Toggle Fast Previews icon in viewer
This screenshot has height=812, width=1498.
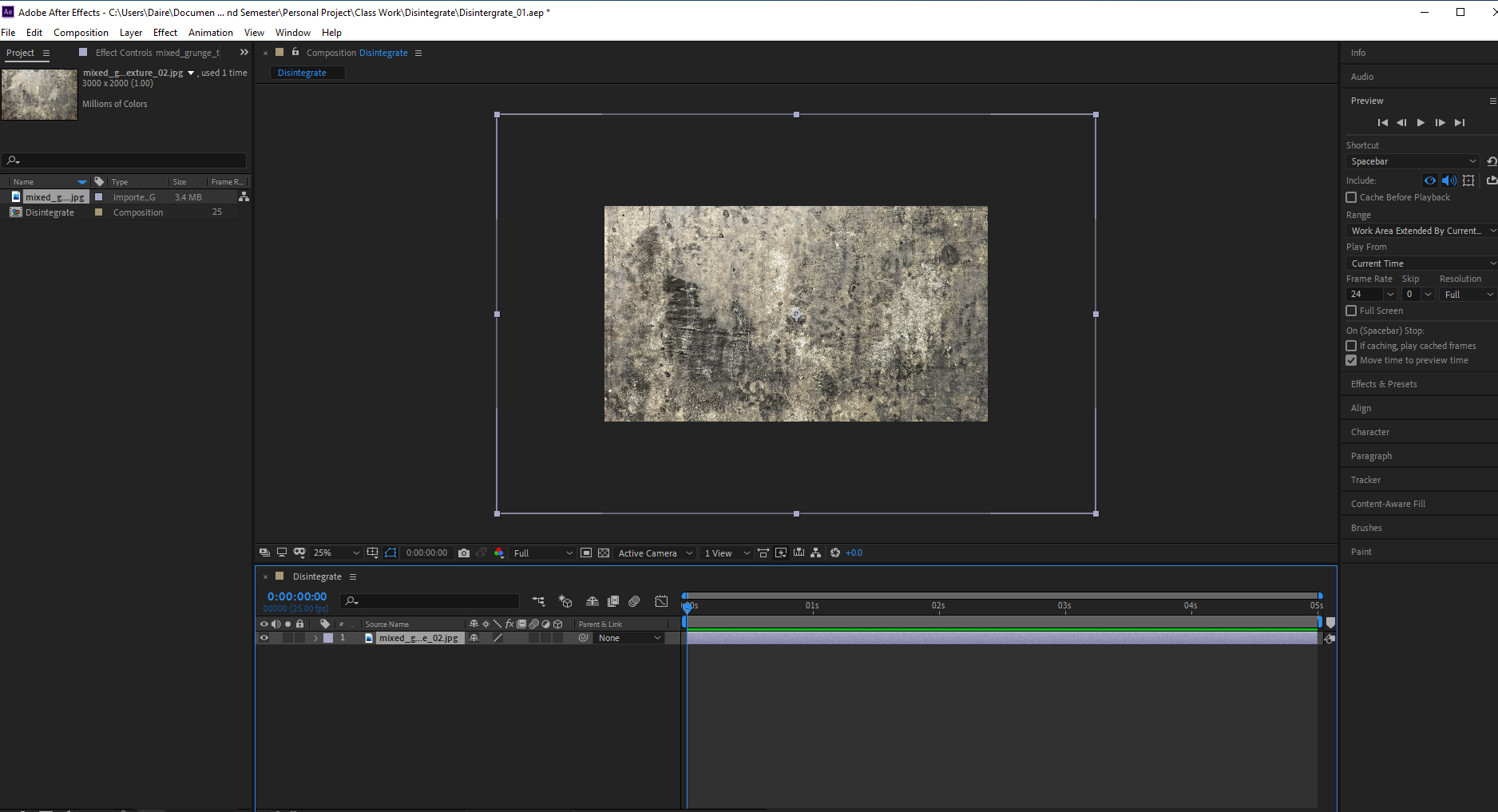(781, 553)
